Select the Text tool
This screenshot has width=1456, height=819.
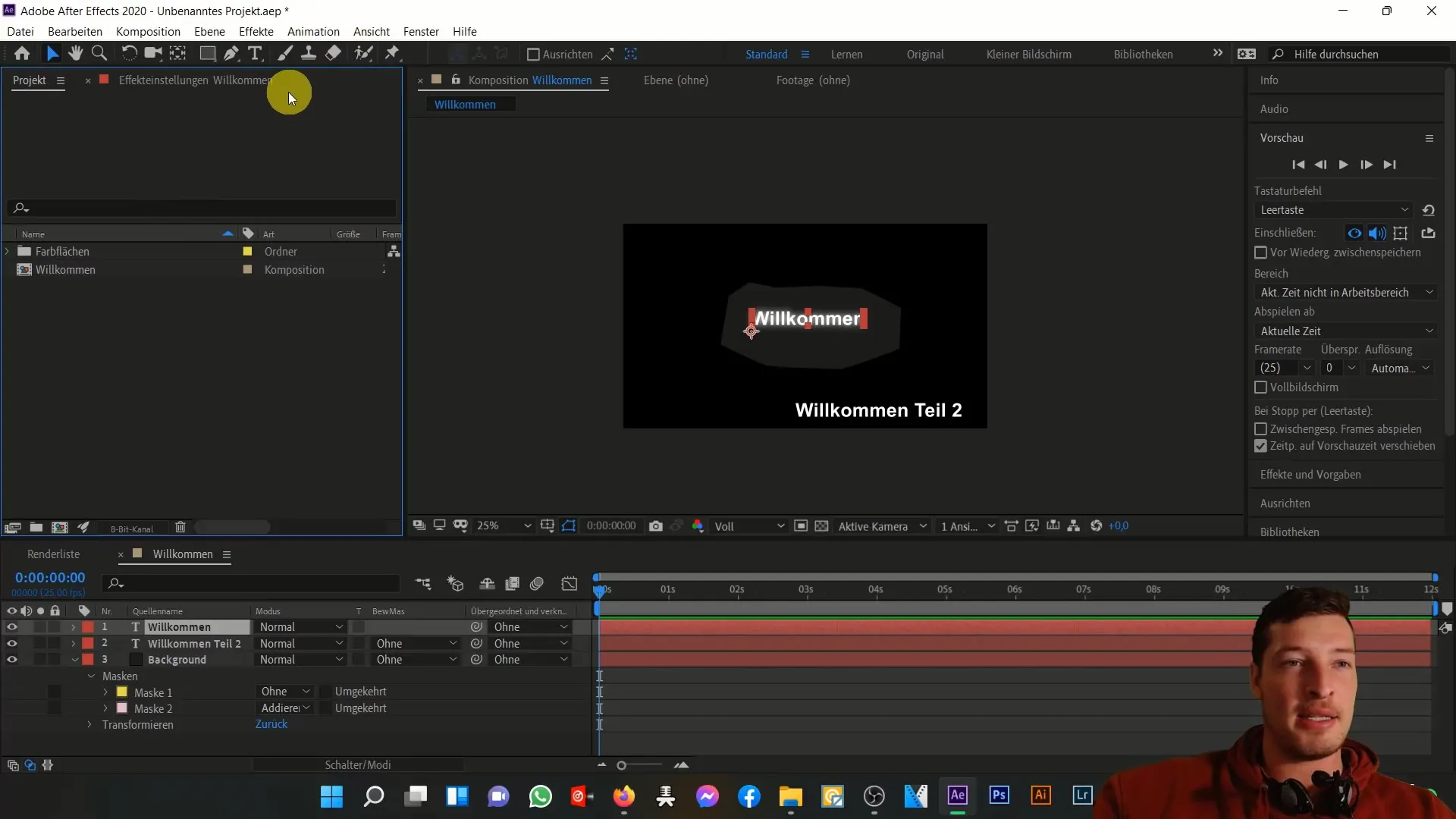pos(256,54)
